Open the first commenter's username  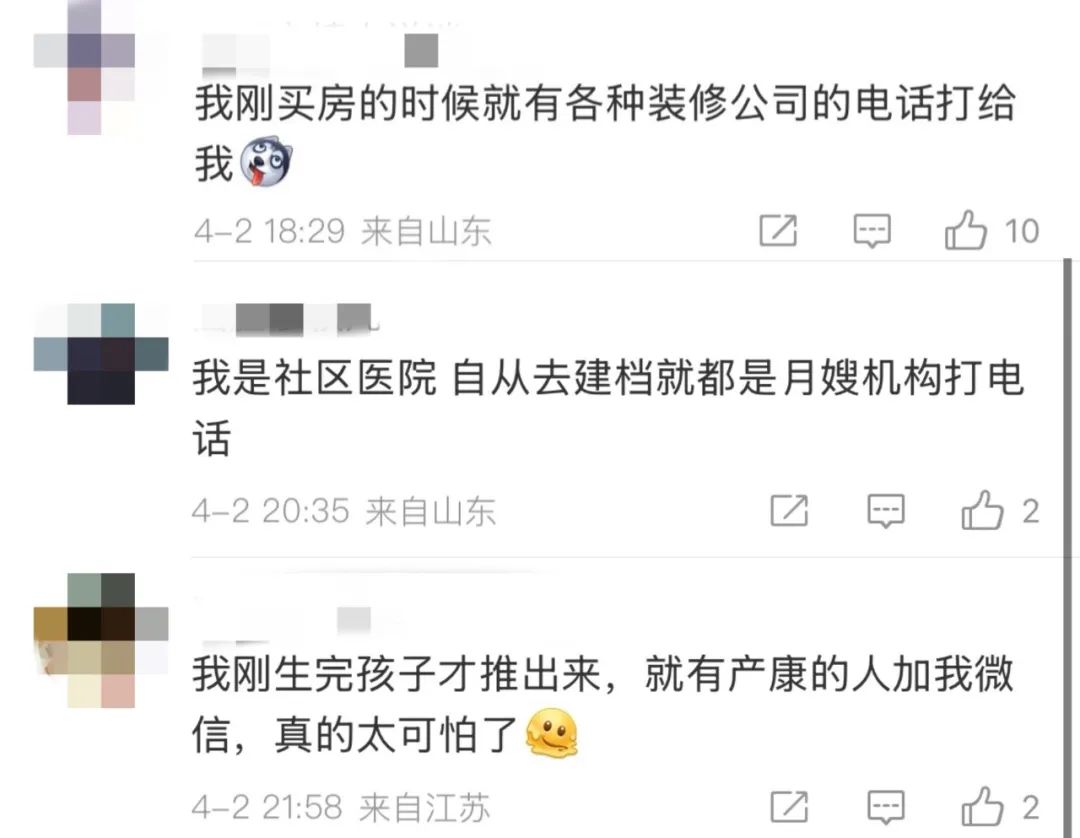coord(320,51)
